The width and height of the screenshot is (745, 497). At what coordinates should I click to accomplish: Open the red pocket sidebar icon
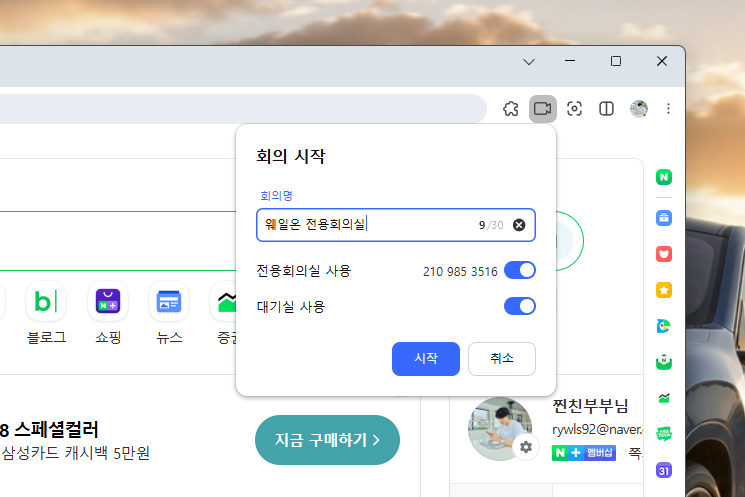click(664, 254)
